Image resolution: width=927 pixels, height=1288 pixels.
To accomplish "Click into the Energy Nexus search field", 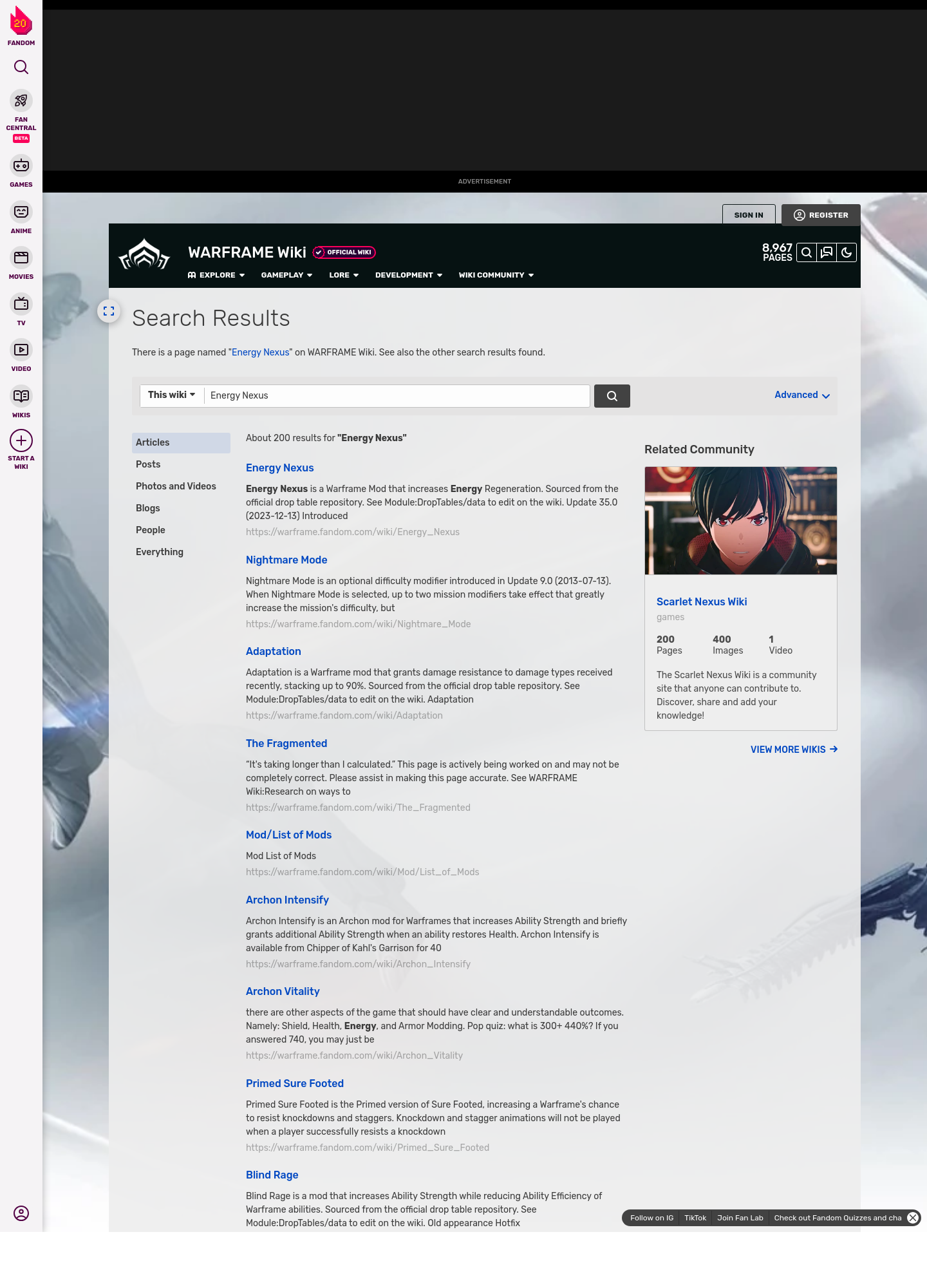I will pos(397,395).
